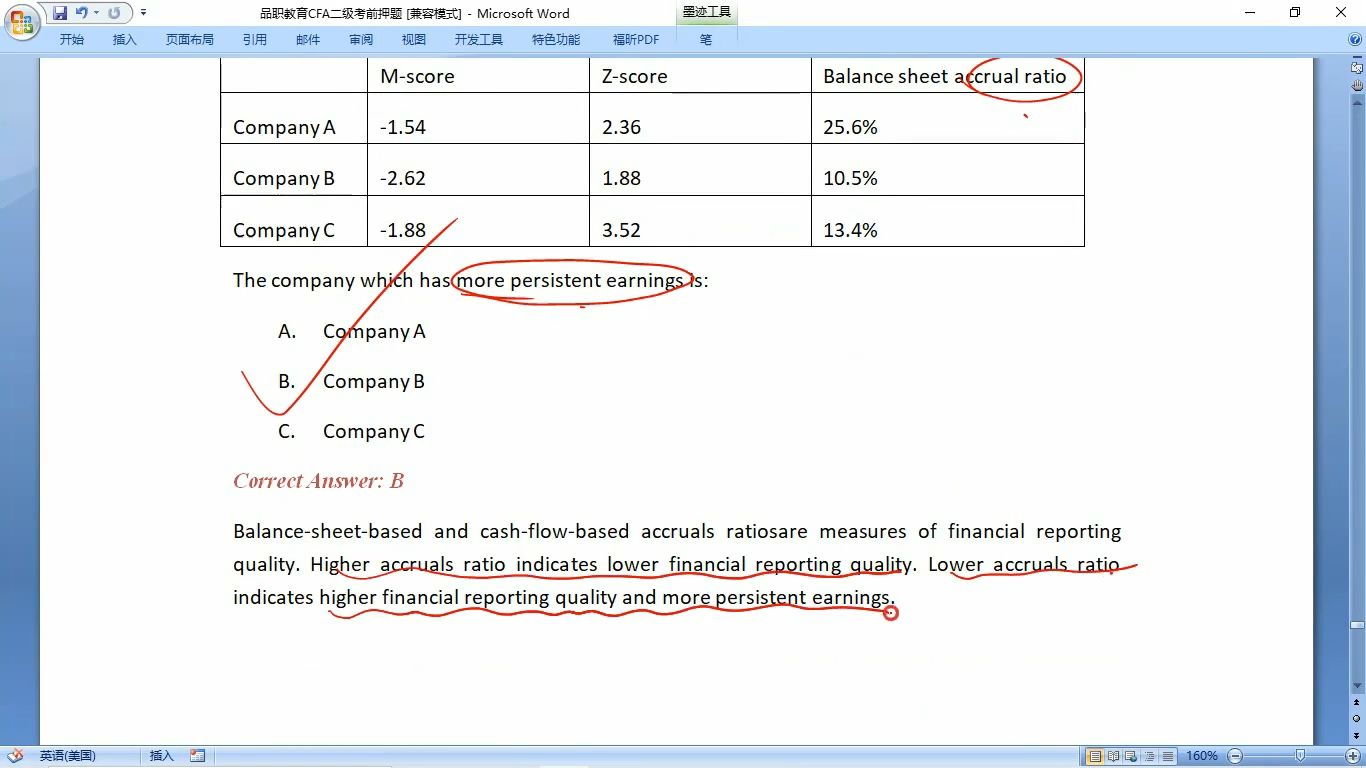
Task: Switch to Outline view
Action: coord(1149,756)
